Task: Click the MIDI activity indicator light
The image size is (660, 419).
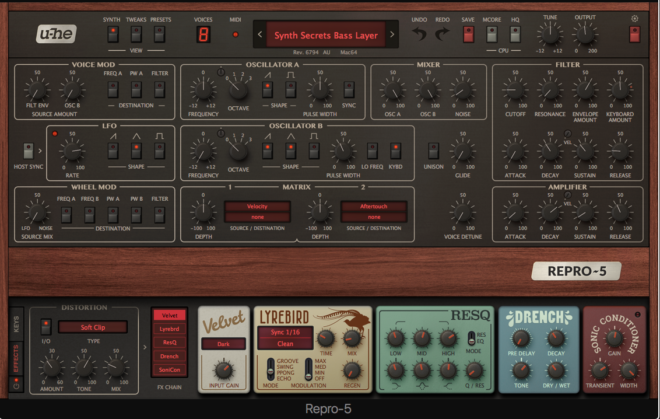Action: coord(235,35)
